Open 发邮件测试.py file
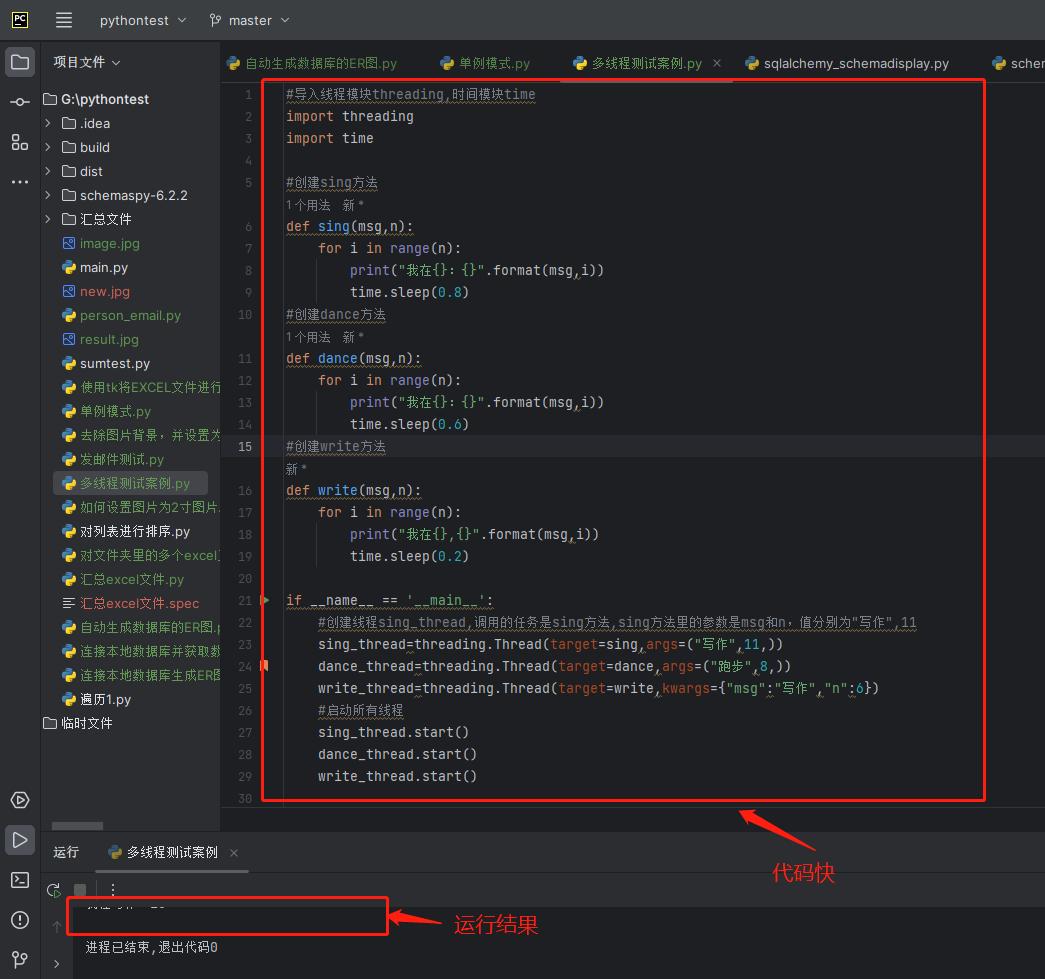 pyautogui.click(x=113, y=459)
